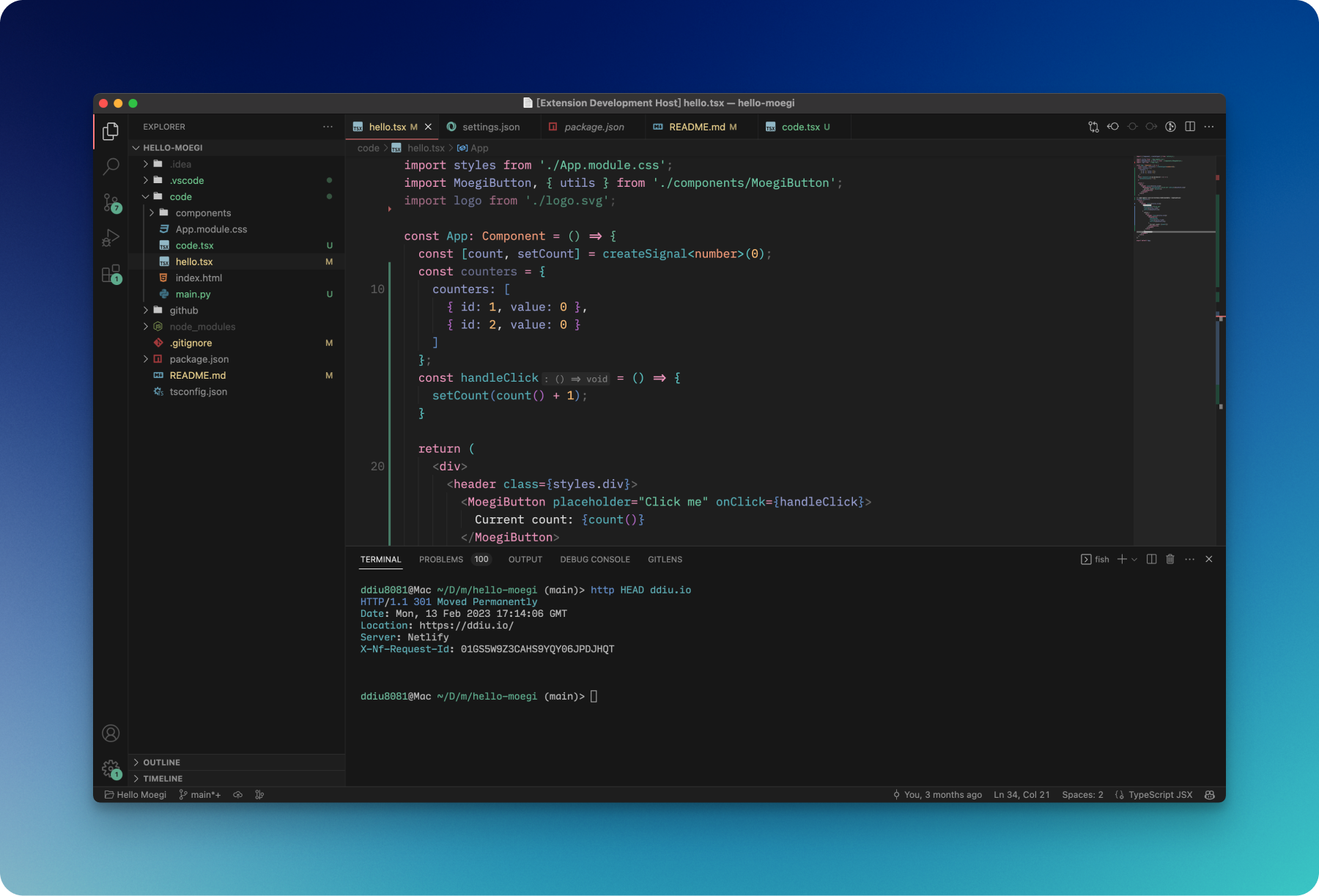This screenshot has height=896, width=1319.
Task: Expand the .vscode folder
Action: (x=236, y=180)
